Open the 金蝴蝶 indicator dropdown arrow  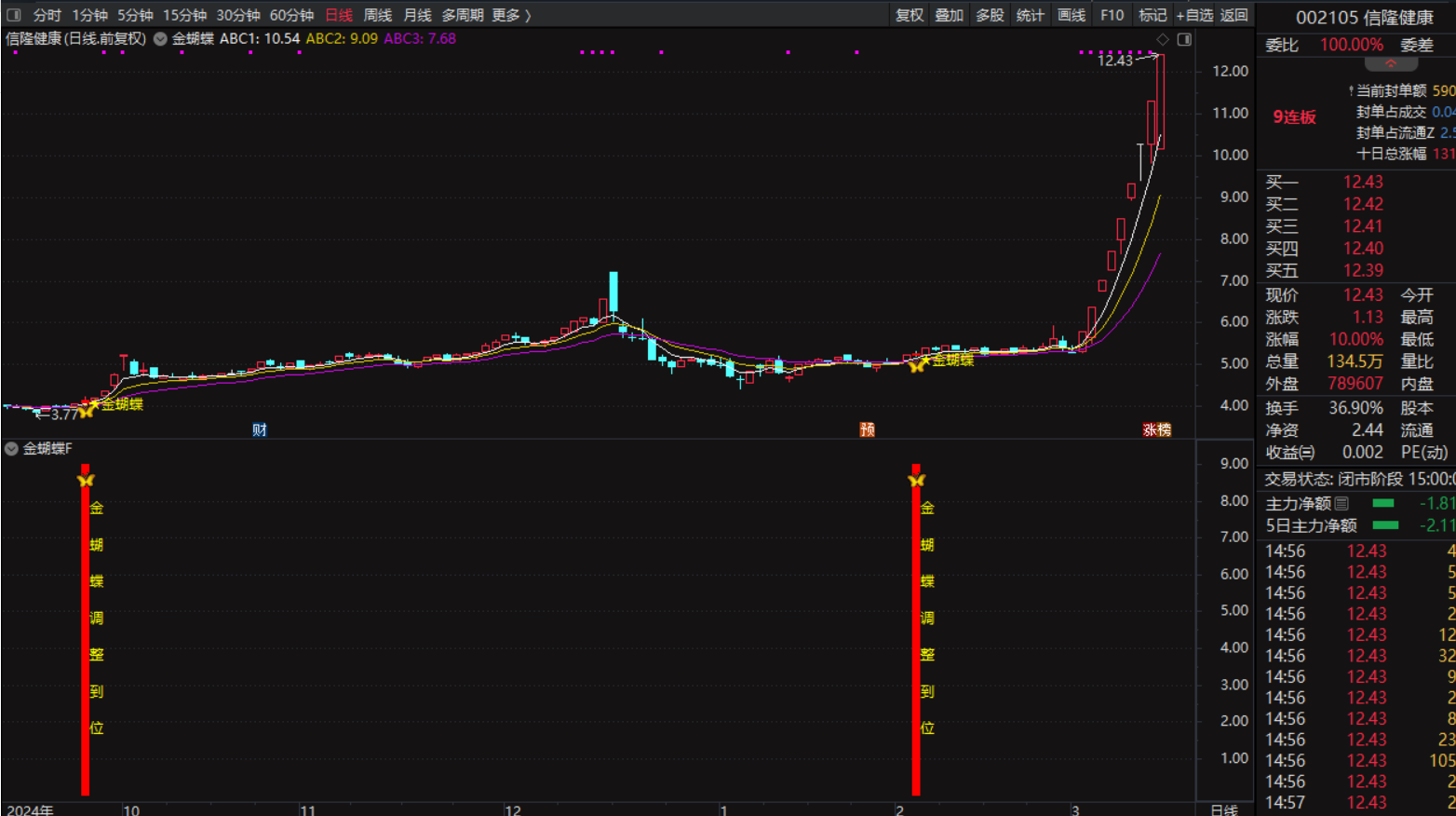160,39
